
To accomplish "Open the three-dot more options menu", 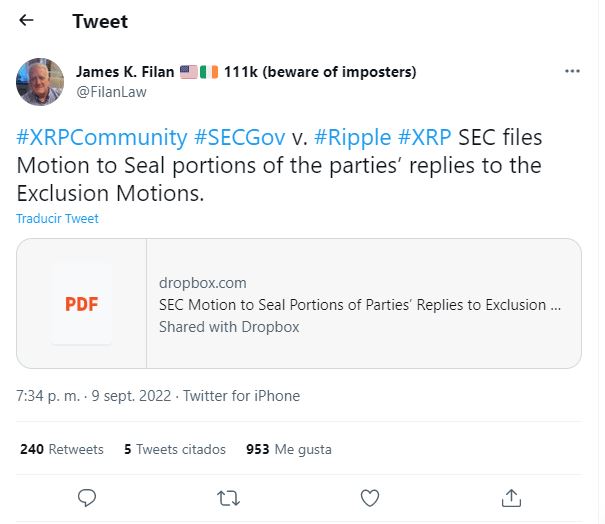I will click(572, 72).
